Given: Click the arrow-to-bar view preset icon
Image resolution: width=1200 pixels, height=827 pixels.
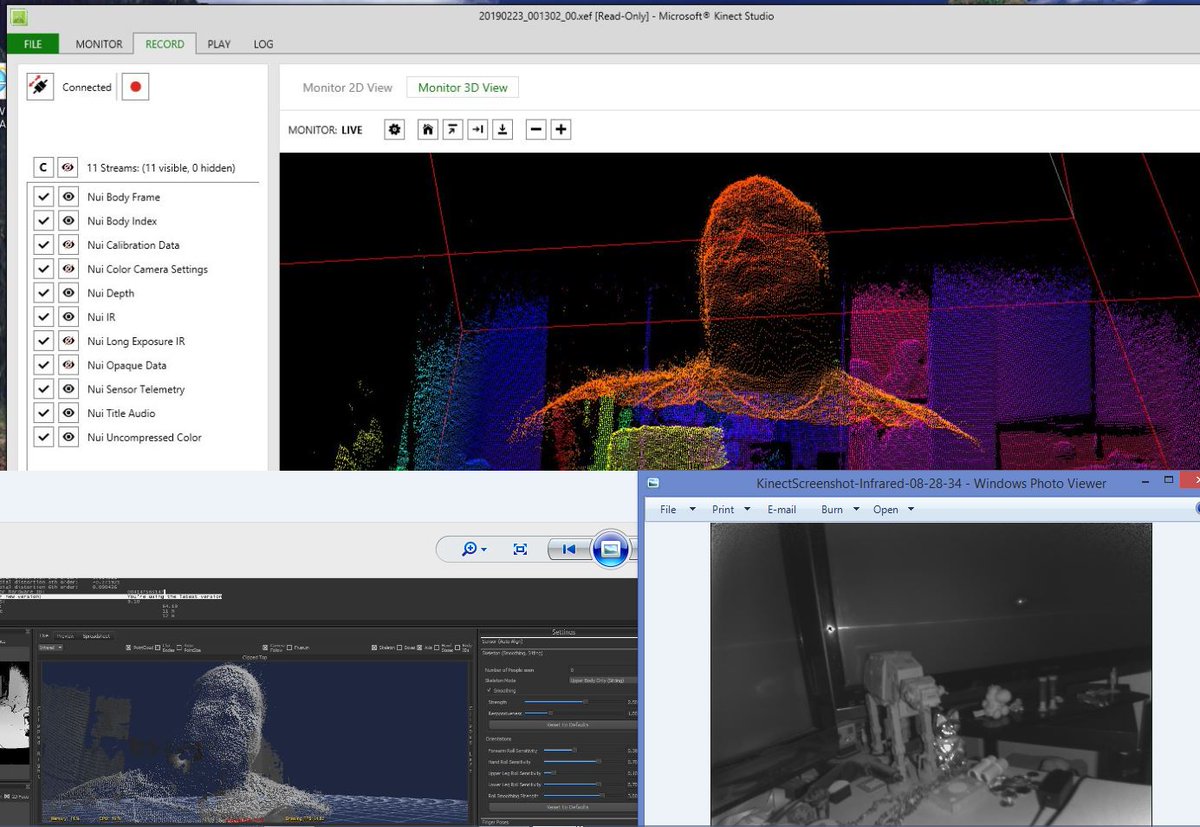Looking at the screenshot, I should click(478, 130).
